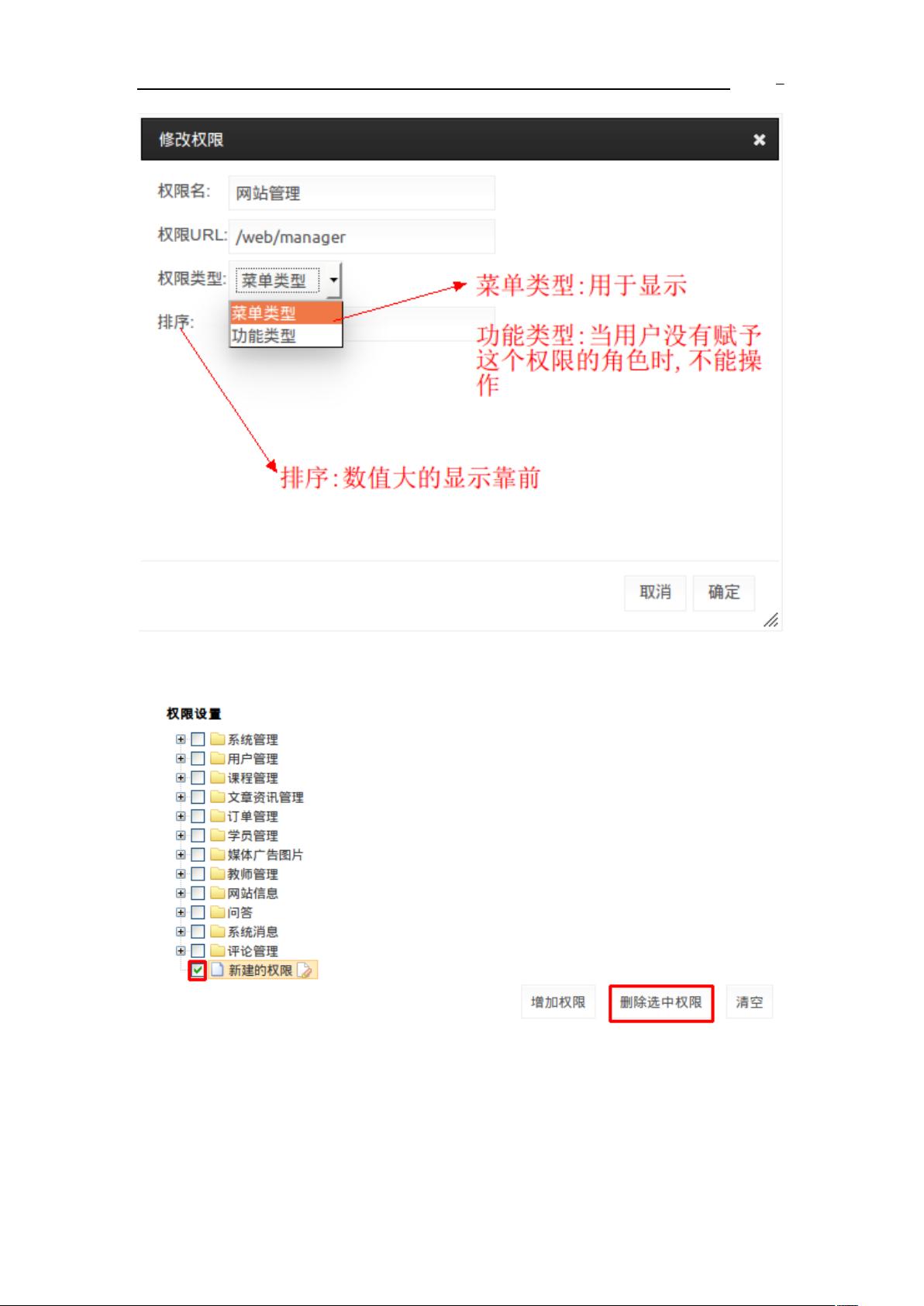This screenshot has width=924, height=1306.
Task: Open the 权限类型 dropdown arrow
Action: [x=333, y=280]
